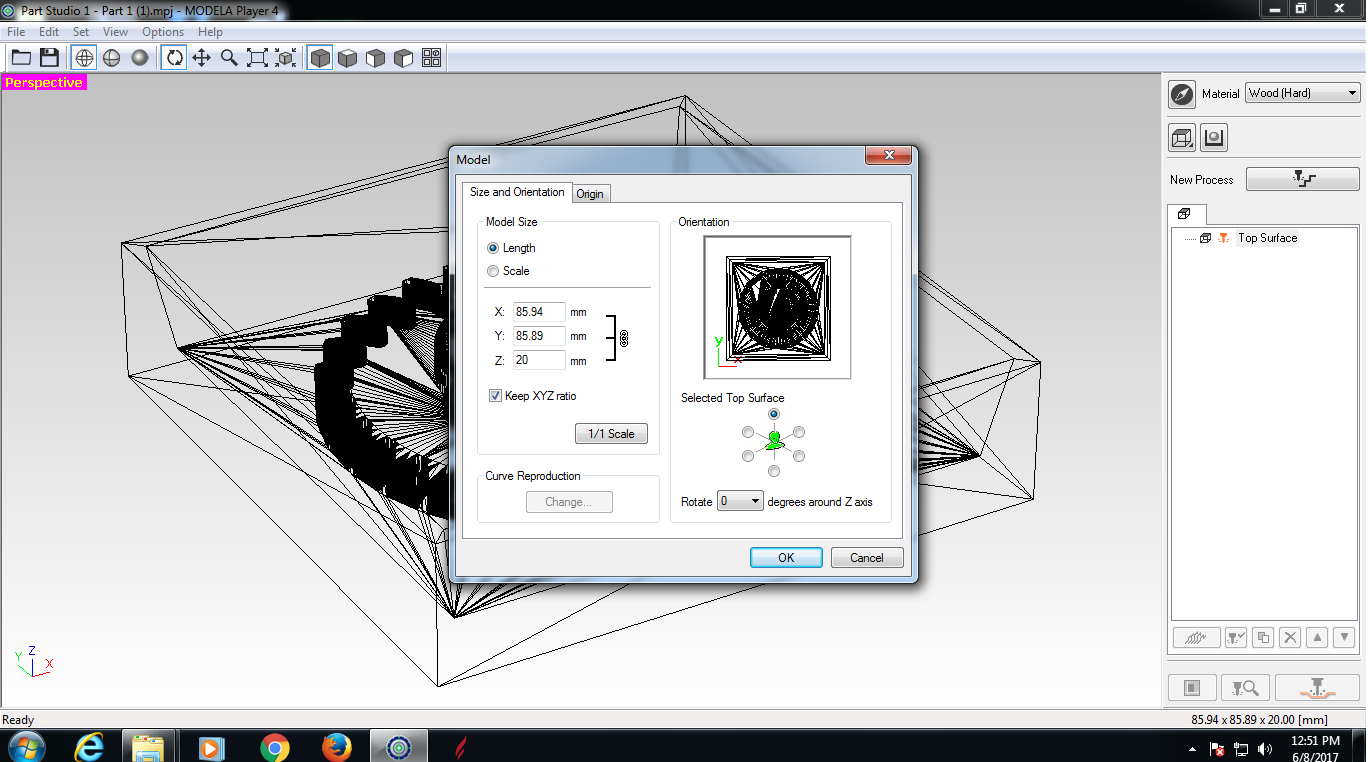Start cutting with the milling tool button
The image size is (1368, 762).
click(x=1317, y=688)
